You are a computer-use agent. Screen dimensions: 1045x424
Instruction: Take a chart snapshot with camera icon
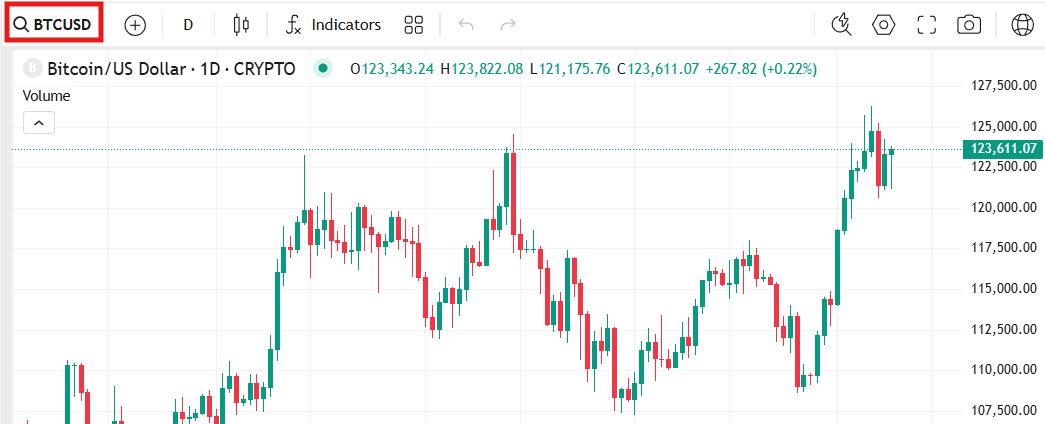tap(968, 25)
